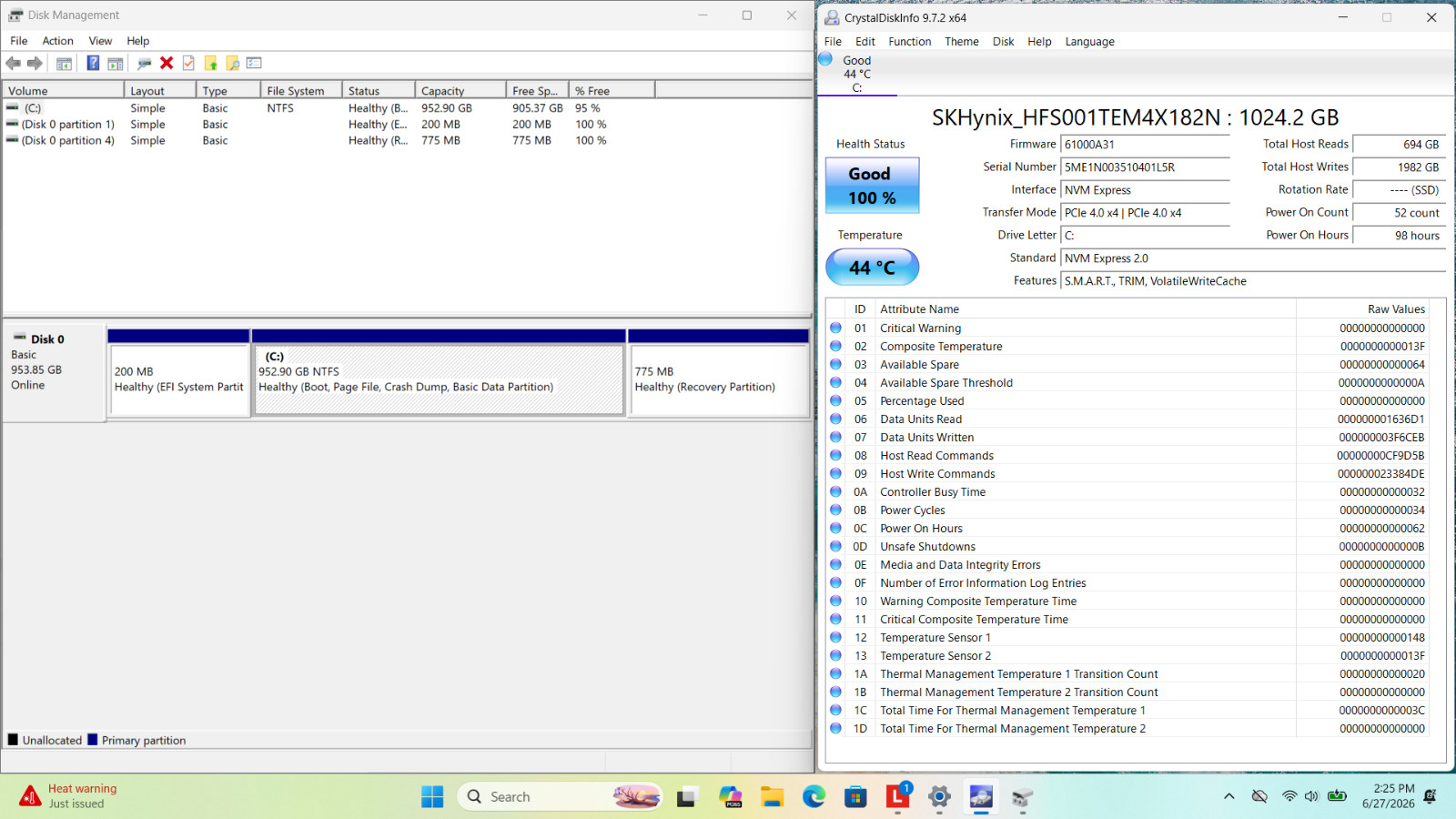The width and height of the screenshot is (1456, 819).
Task: Click the folder with green arrow icon
Action: click(x=210, y=64)
